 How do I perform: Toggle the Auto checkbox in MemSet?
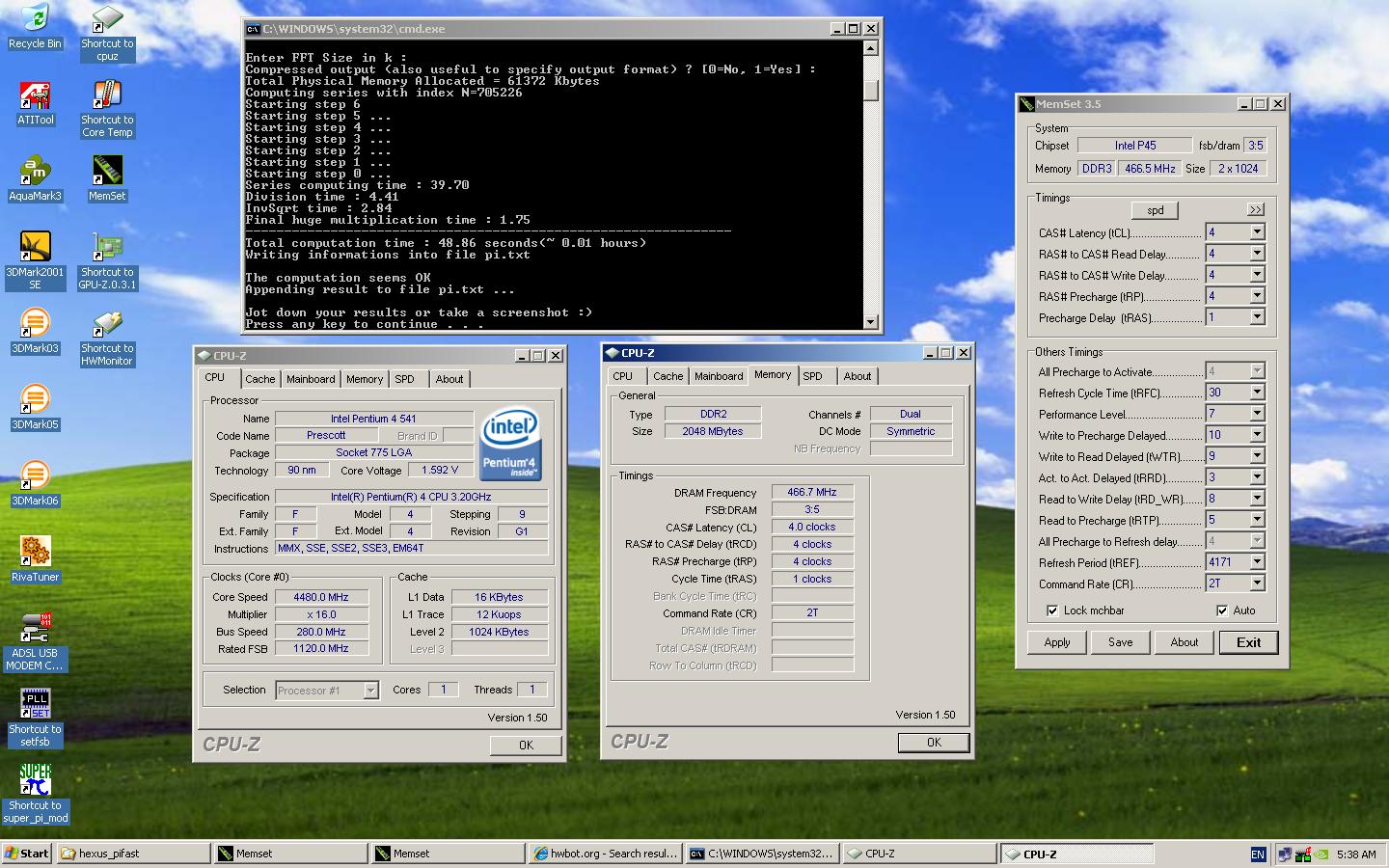(1222, 610)
